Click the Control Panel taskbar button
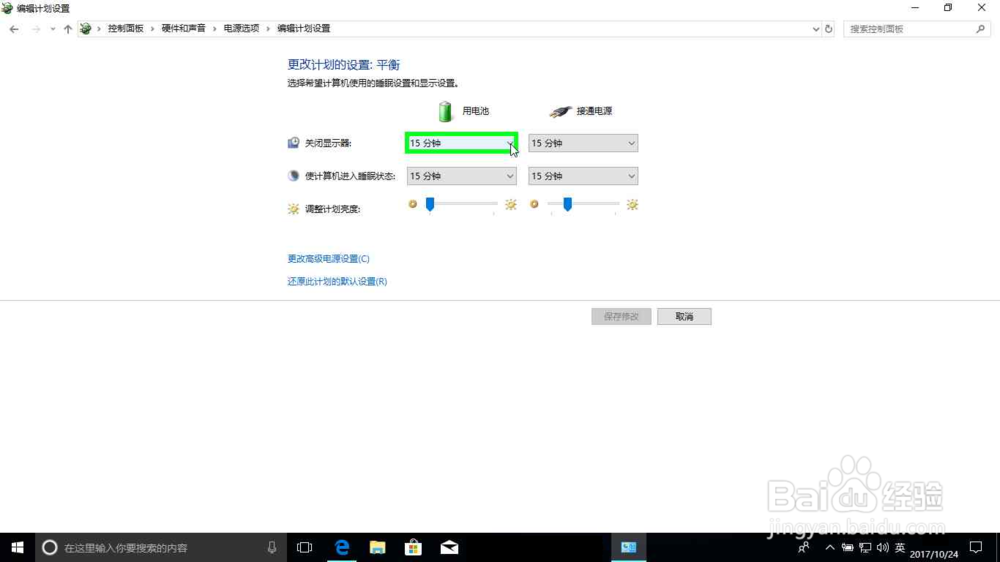 click(629, 547)
